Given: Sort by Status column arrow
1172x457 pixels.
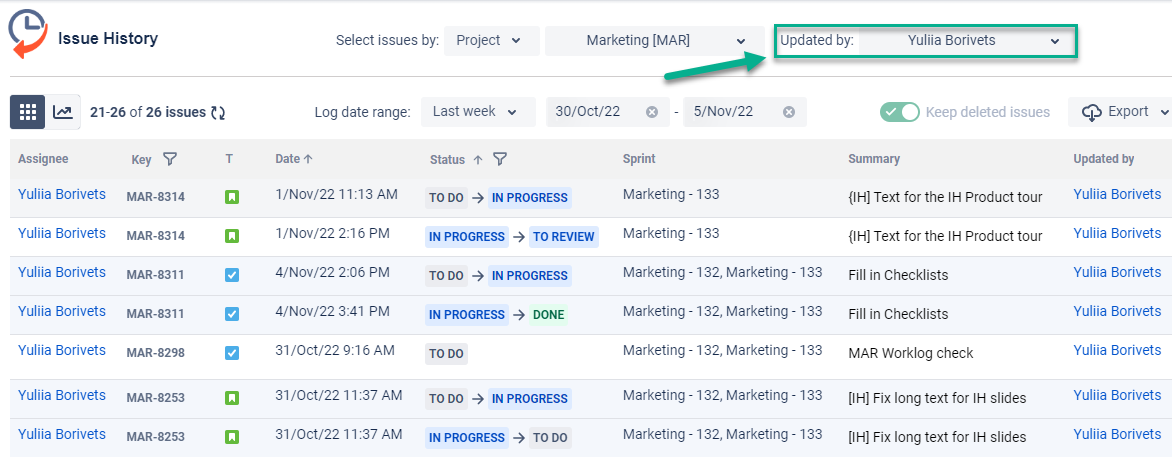Looking at the screenshot, I should coord(478,159).
